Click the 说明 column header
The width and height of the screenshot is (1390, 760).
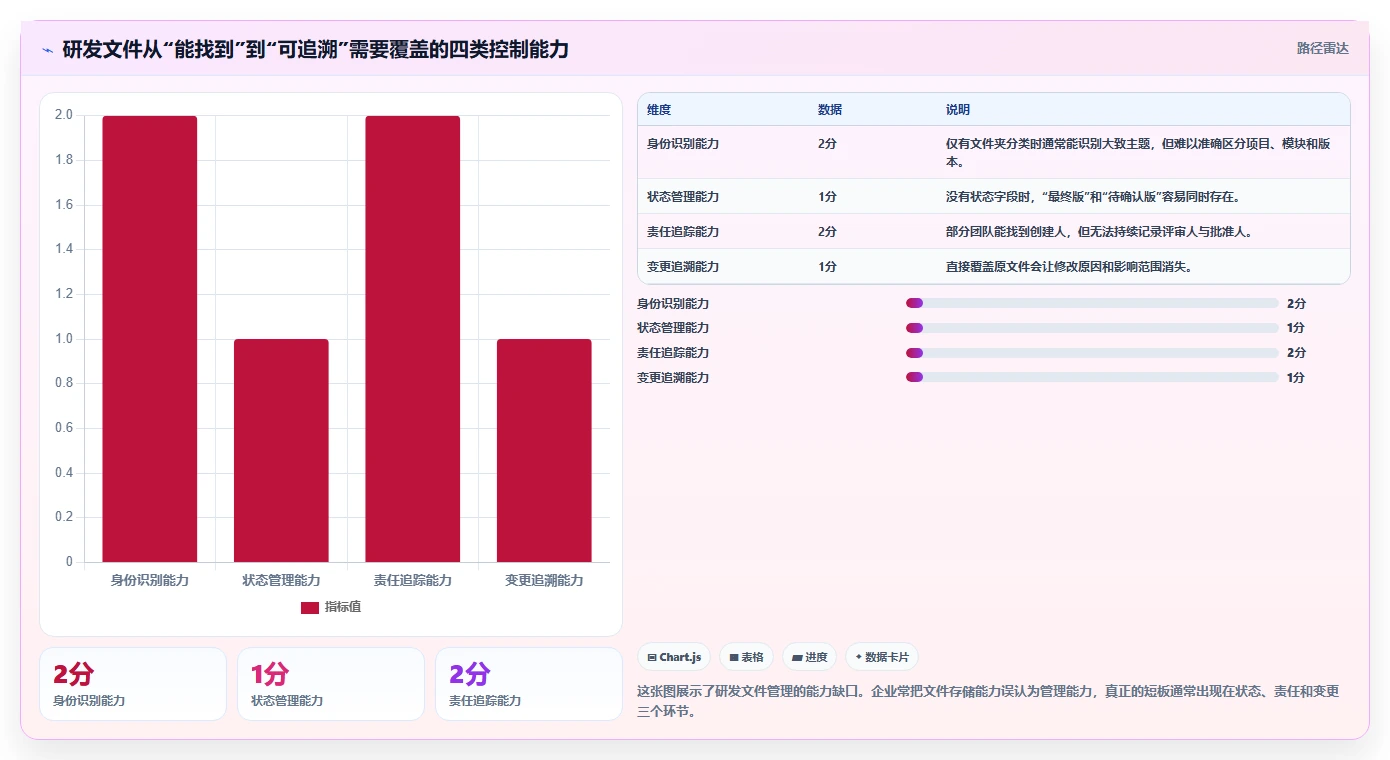click(x=958, y=109)
